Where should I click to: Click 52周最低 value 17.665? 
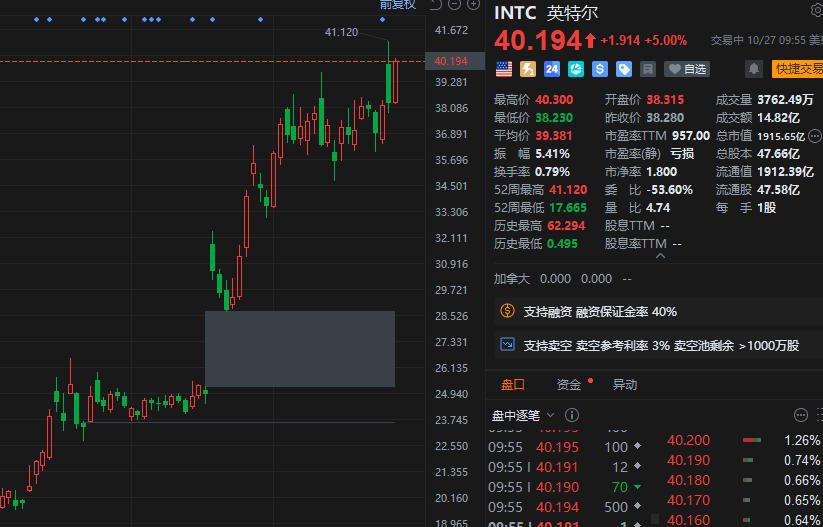coord(567,208)
